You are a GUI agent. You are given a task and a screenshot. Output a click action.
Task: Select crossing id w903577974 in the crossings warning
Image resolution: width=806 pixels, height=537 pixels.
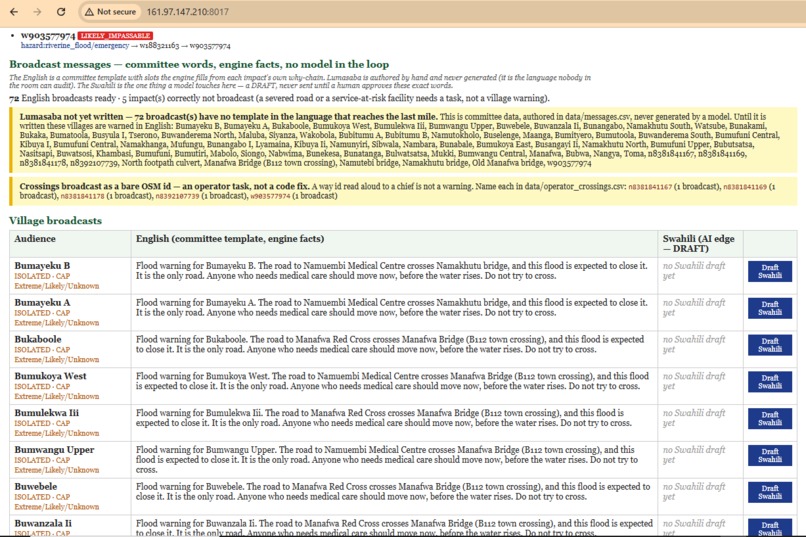click(270, 196)
